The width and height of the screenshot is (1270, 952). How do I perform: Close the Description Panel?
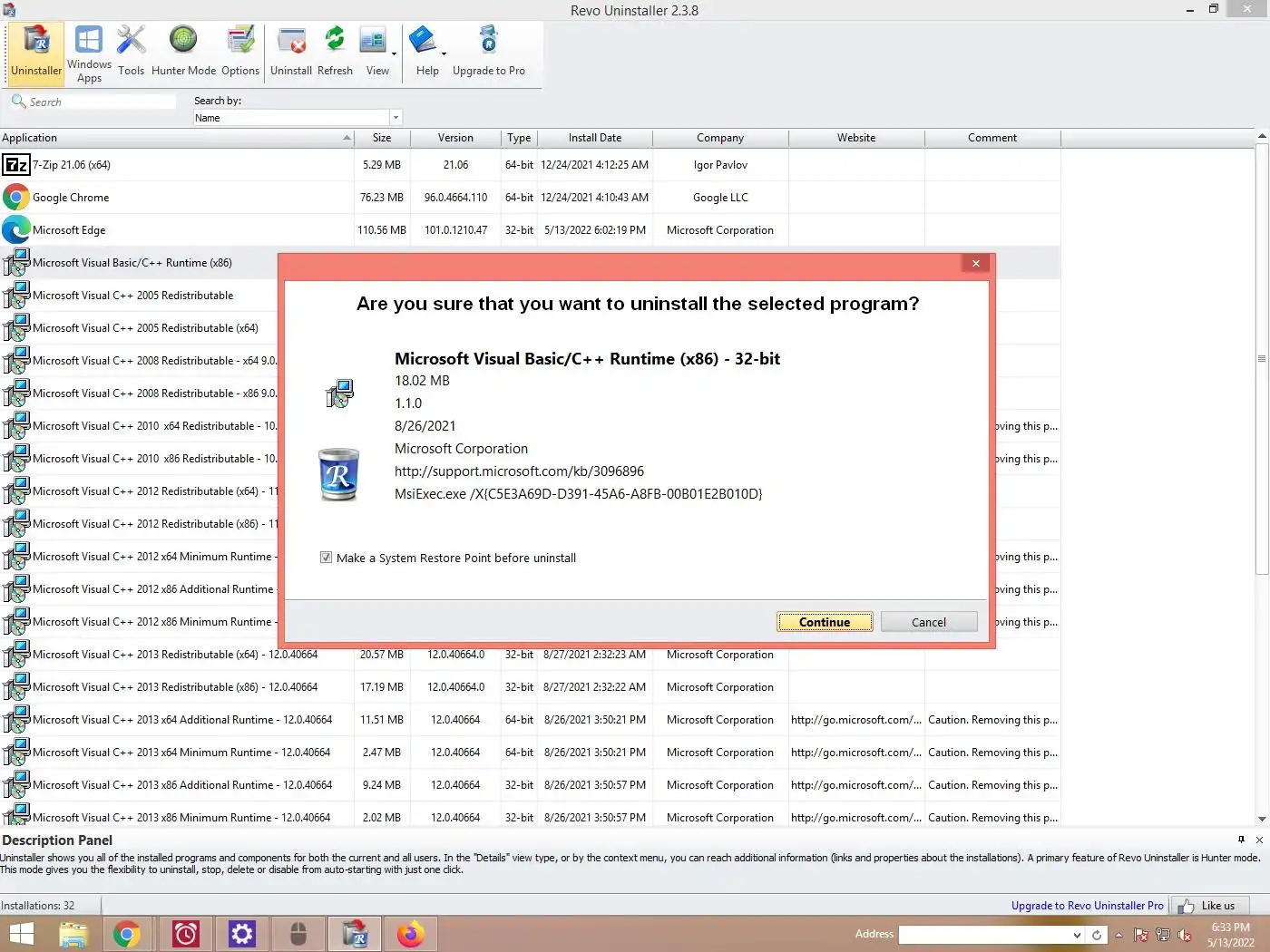click(x=1259, y=840)
